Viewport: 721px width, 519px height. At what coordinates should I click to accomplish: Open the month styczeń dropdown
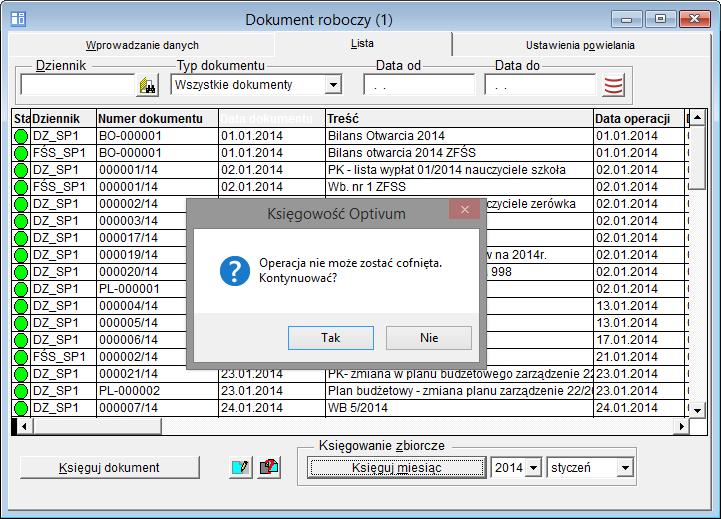(x=624, y=468)
